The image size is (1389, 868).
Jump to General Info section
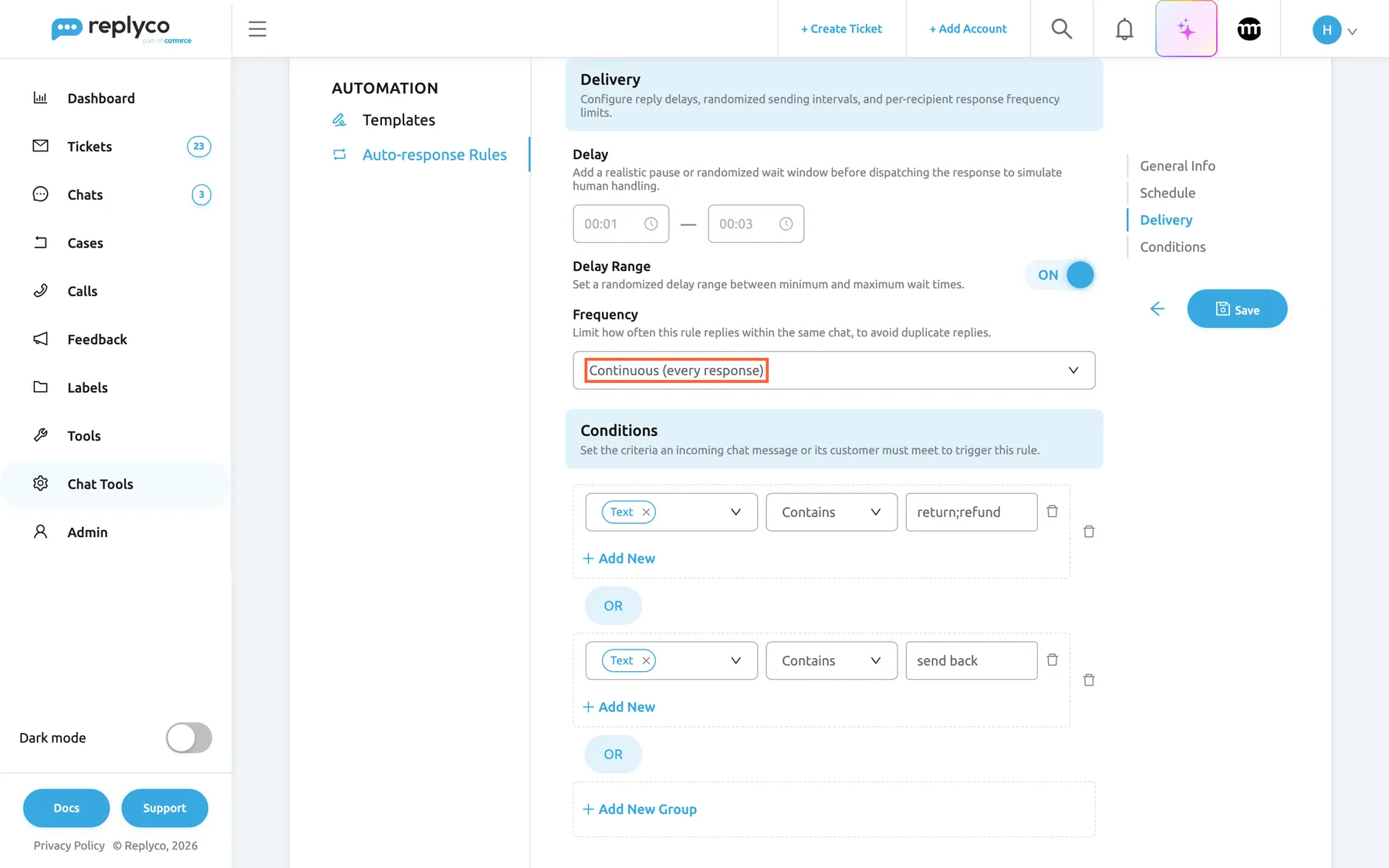coord(1178,166)
